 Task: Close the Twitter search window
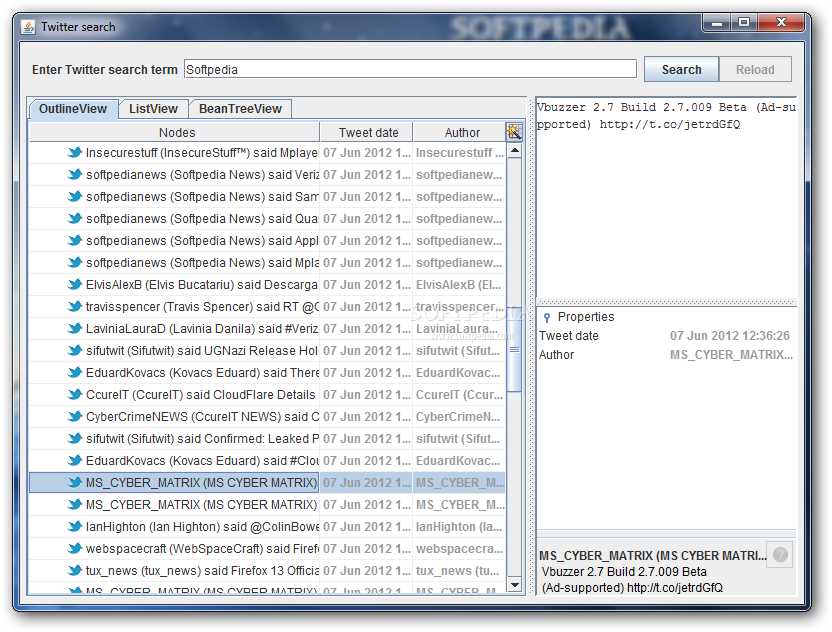click(x=781, y=23)
